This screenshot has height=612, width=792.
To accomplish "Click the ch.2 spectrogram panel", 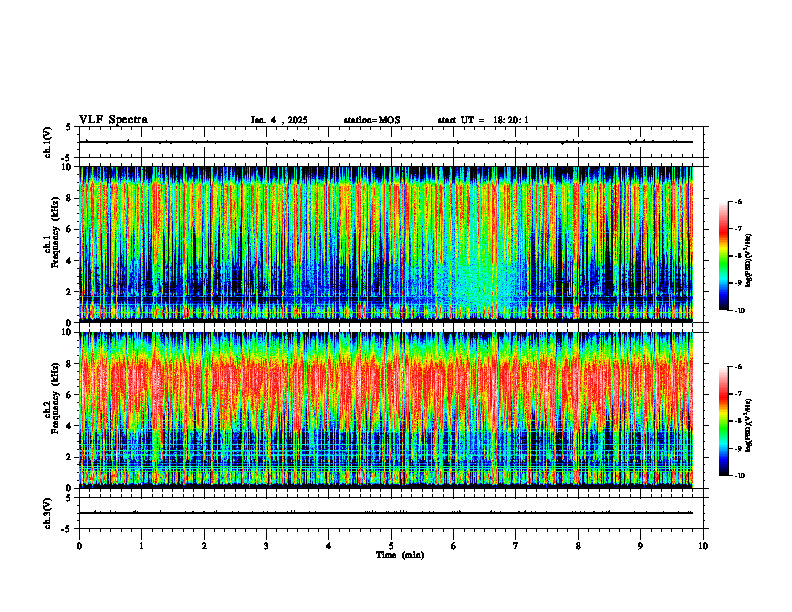I will pyautogui.click(x=386, y=410).
